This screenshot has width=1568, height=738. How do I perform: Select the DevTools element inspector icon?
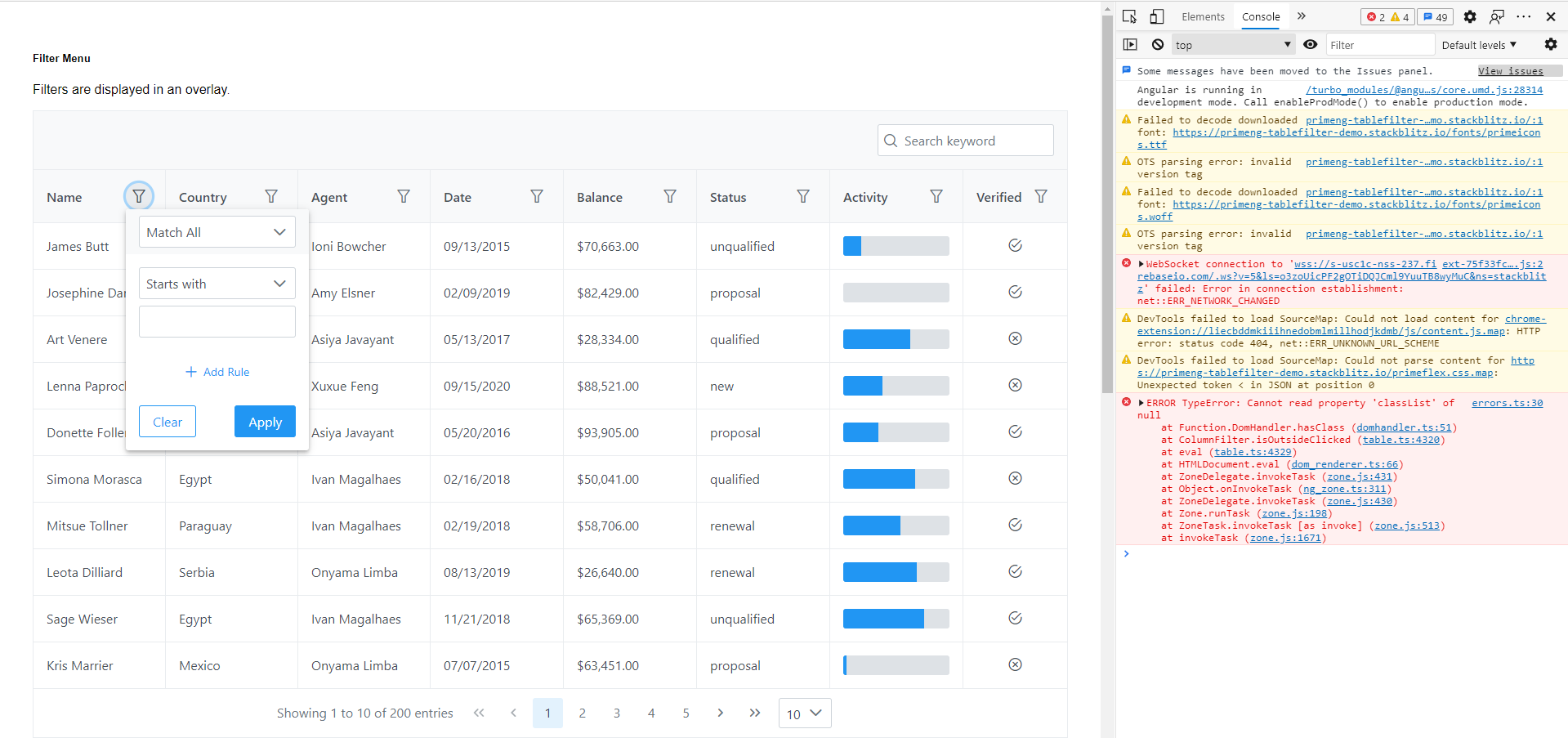(1129, 16)
